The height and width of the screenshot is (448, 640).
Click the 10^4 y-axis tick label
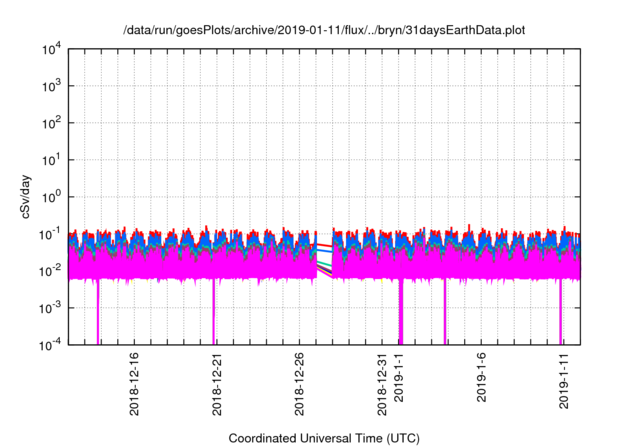point(51,49)
